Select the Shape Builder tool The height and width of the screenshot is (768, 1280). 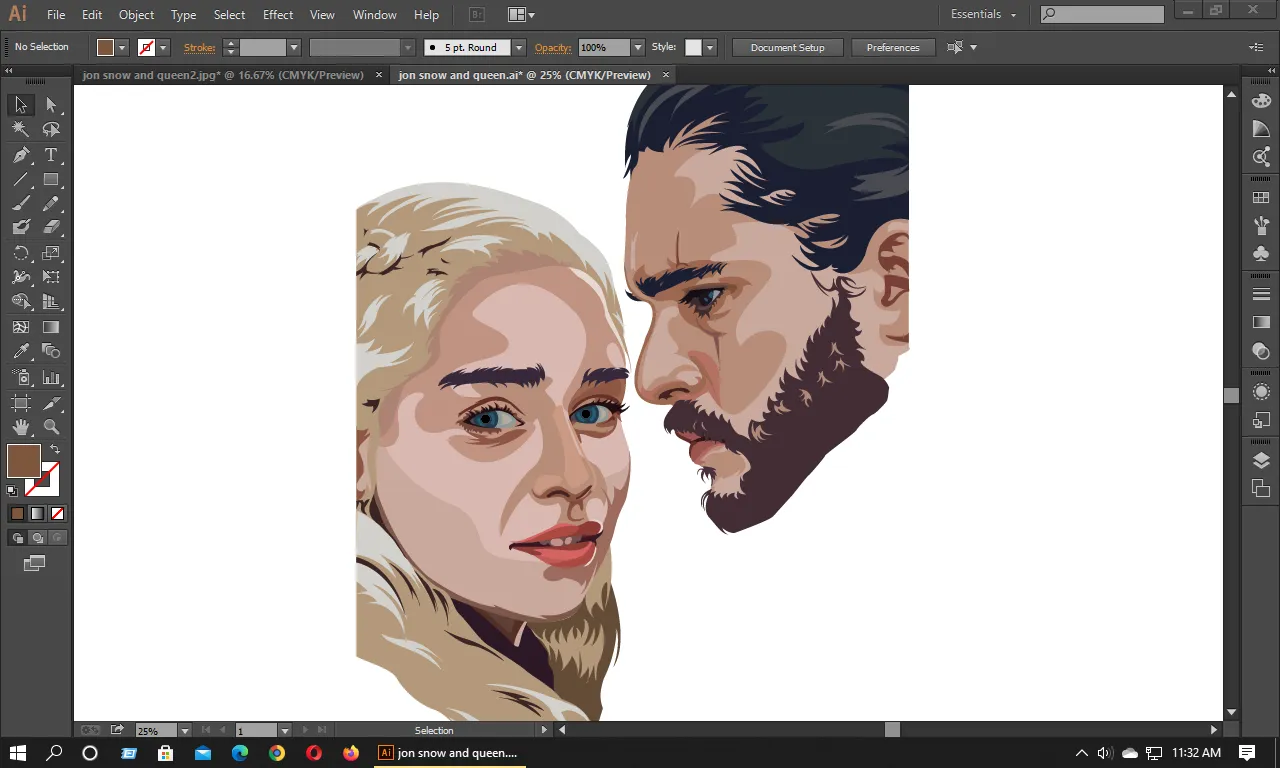[20, 302]
